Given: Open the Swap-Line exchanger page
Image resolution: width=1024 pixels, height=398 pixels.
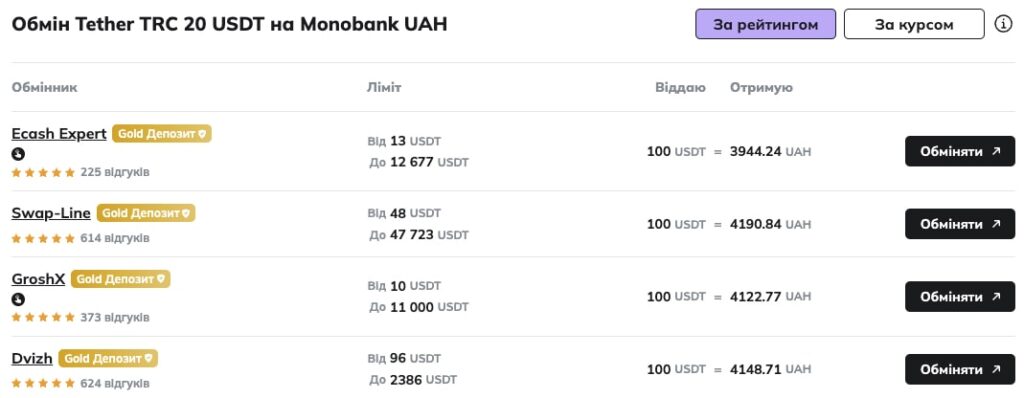Looking at the screenshot, I should (x=51, y=213).
